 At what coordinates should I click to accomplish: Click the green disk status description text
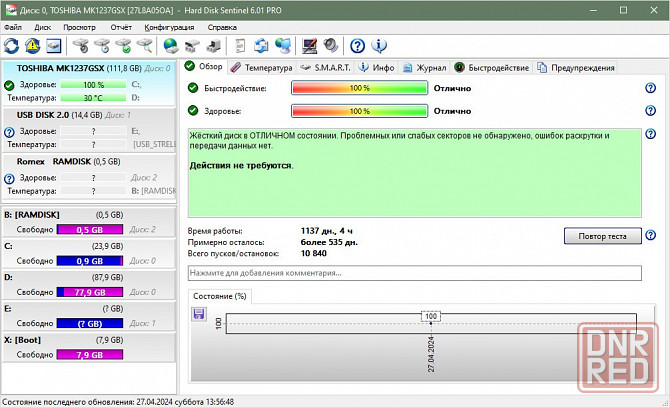pyautogui.click(x=414, y=173)
